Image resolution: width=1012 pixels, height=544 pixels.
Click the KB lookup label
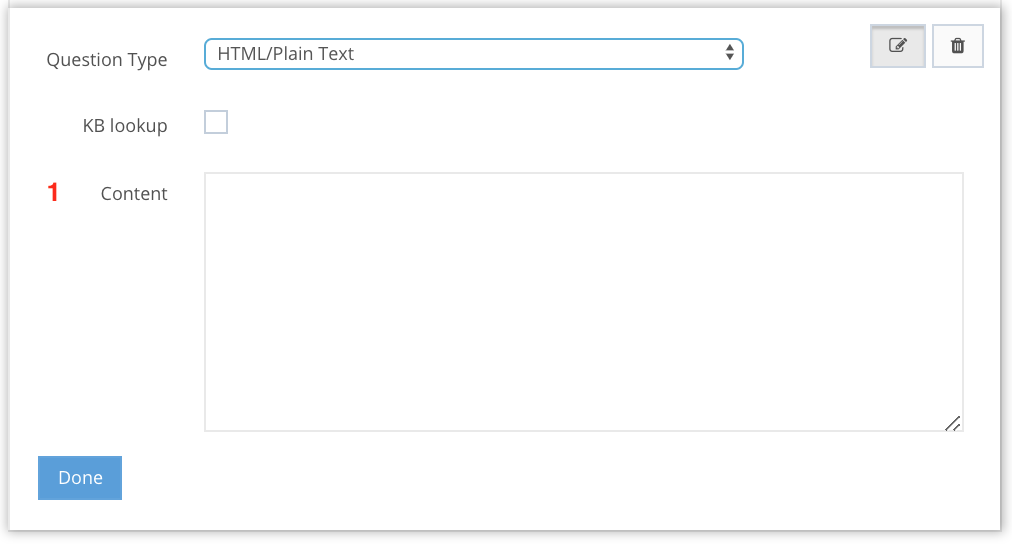(x=125, y=126)
